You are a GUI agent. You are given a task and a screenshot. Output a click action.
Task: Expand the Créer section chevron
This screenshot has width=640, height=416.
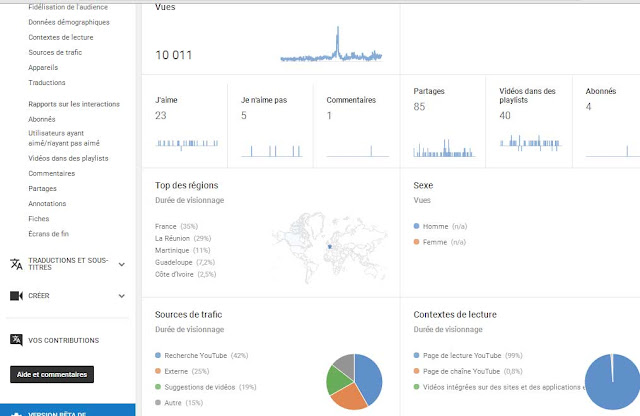[x=122, y=296]
